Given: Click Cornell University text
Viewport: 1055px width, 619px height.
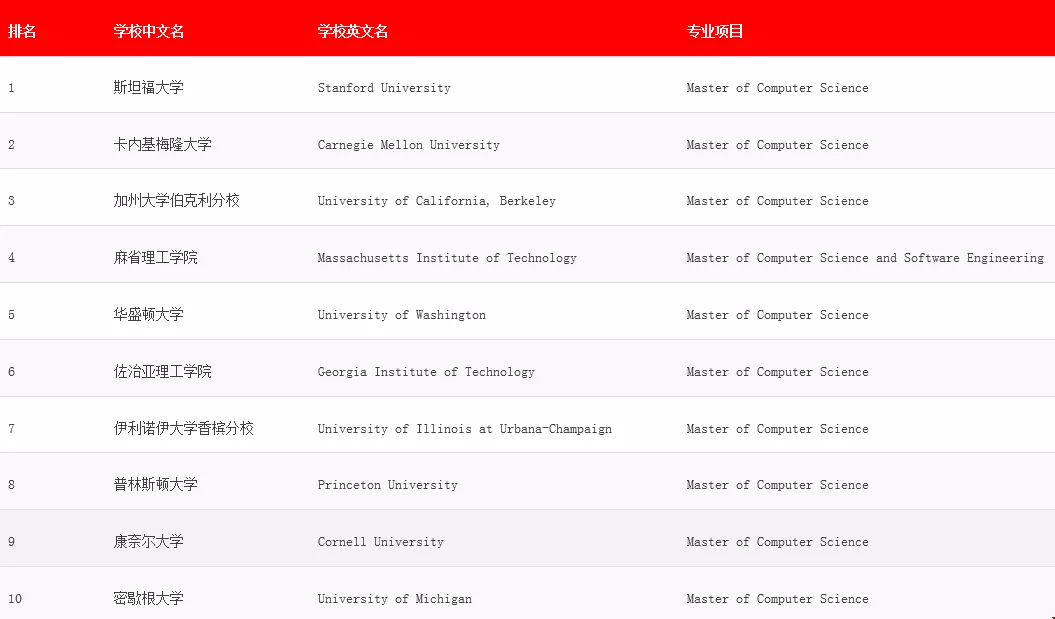Looking at the screenshot, I should click(x=381, y=542).
